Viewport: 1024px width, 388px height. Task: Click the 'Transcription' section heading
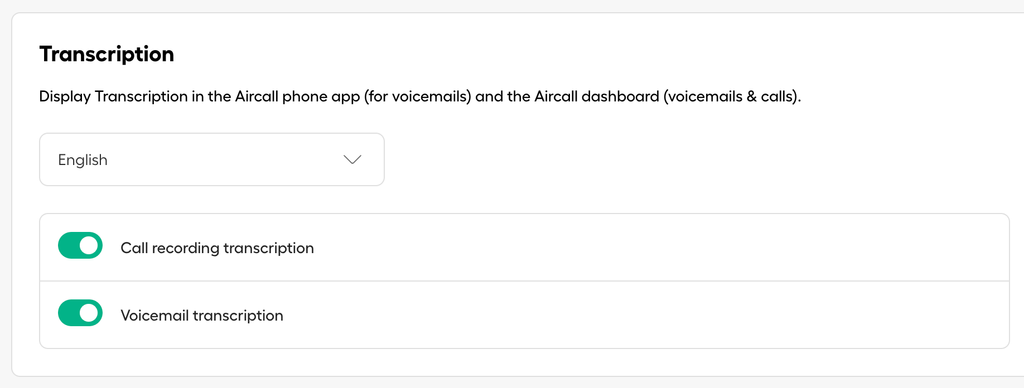pos(106,54)
